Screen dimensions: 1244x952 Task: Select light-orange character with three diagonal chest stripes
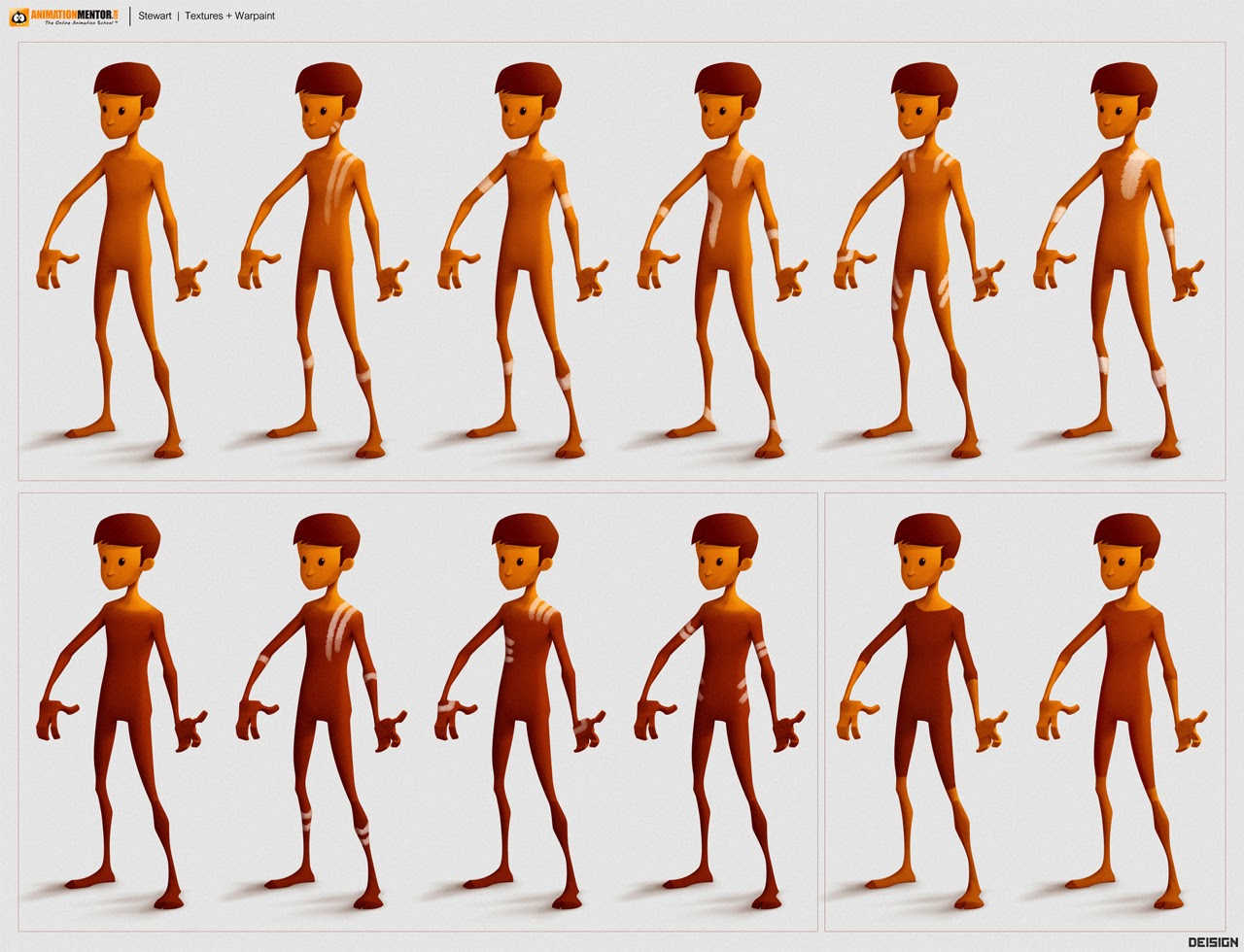(322, 260)
